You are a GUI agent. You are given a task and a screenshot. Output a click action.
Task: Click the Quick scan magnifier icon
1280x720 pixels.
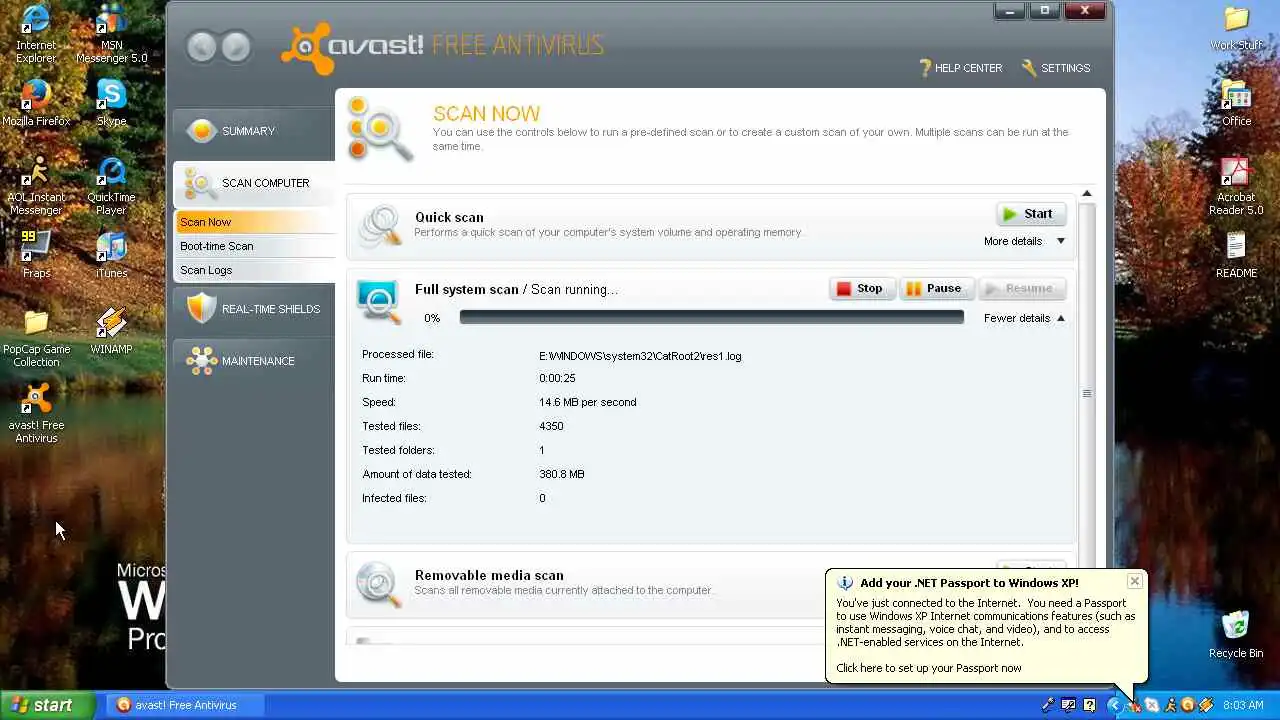pyautogui.click(x=380, y=225)
